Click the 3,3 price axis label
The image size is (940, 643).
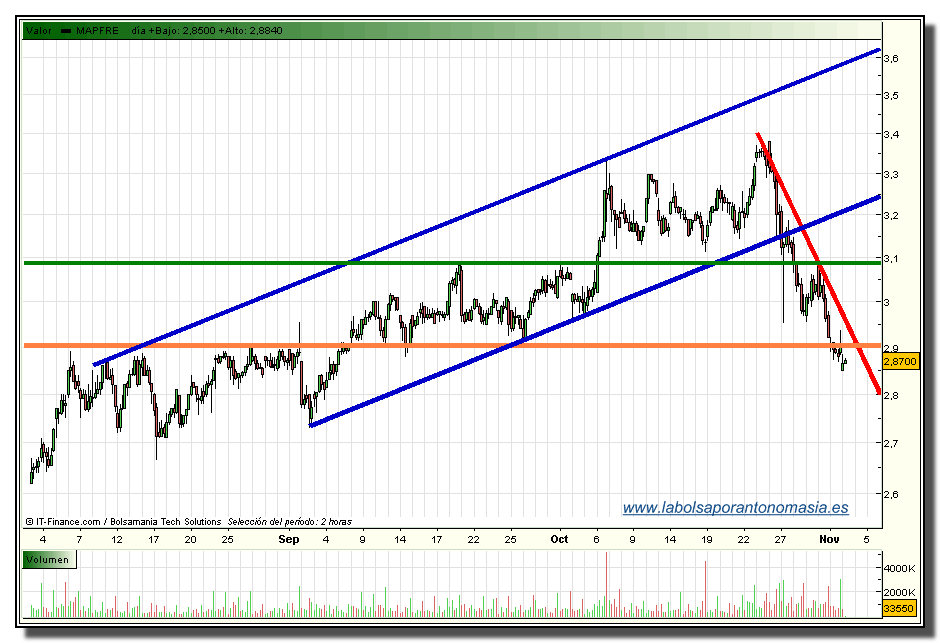pyautogui.click(x=891, y=174)
